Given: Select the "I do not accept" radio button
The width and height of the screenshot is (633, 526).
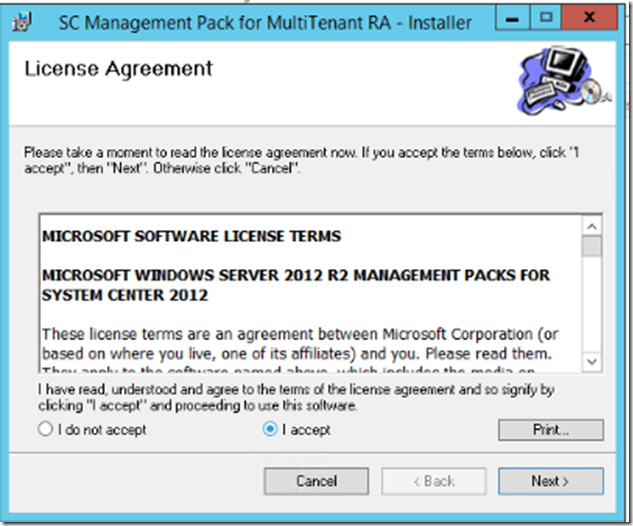Looking at the screenshot, I should point(45,430).
